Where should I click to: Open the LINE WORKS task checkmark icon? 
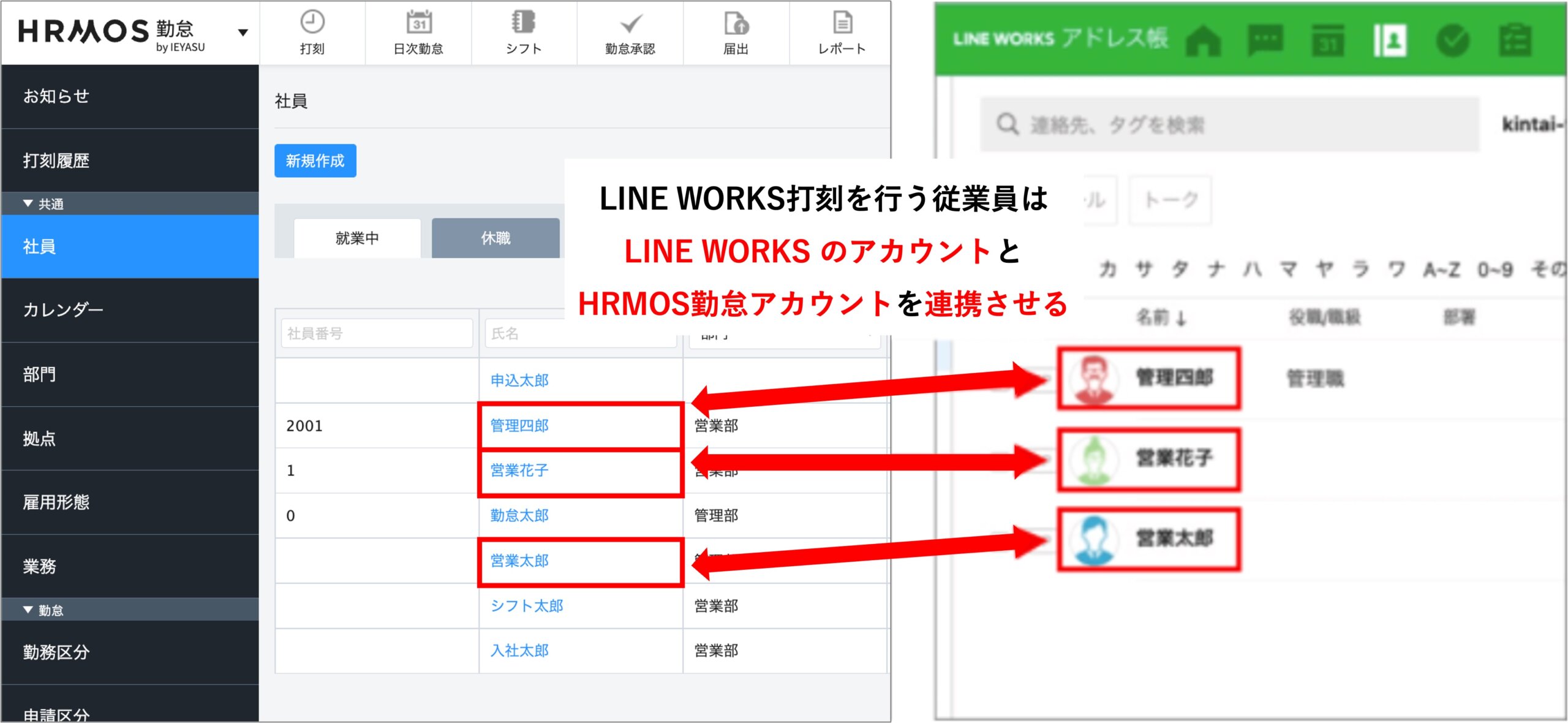point(1452,40)
